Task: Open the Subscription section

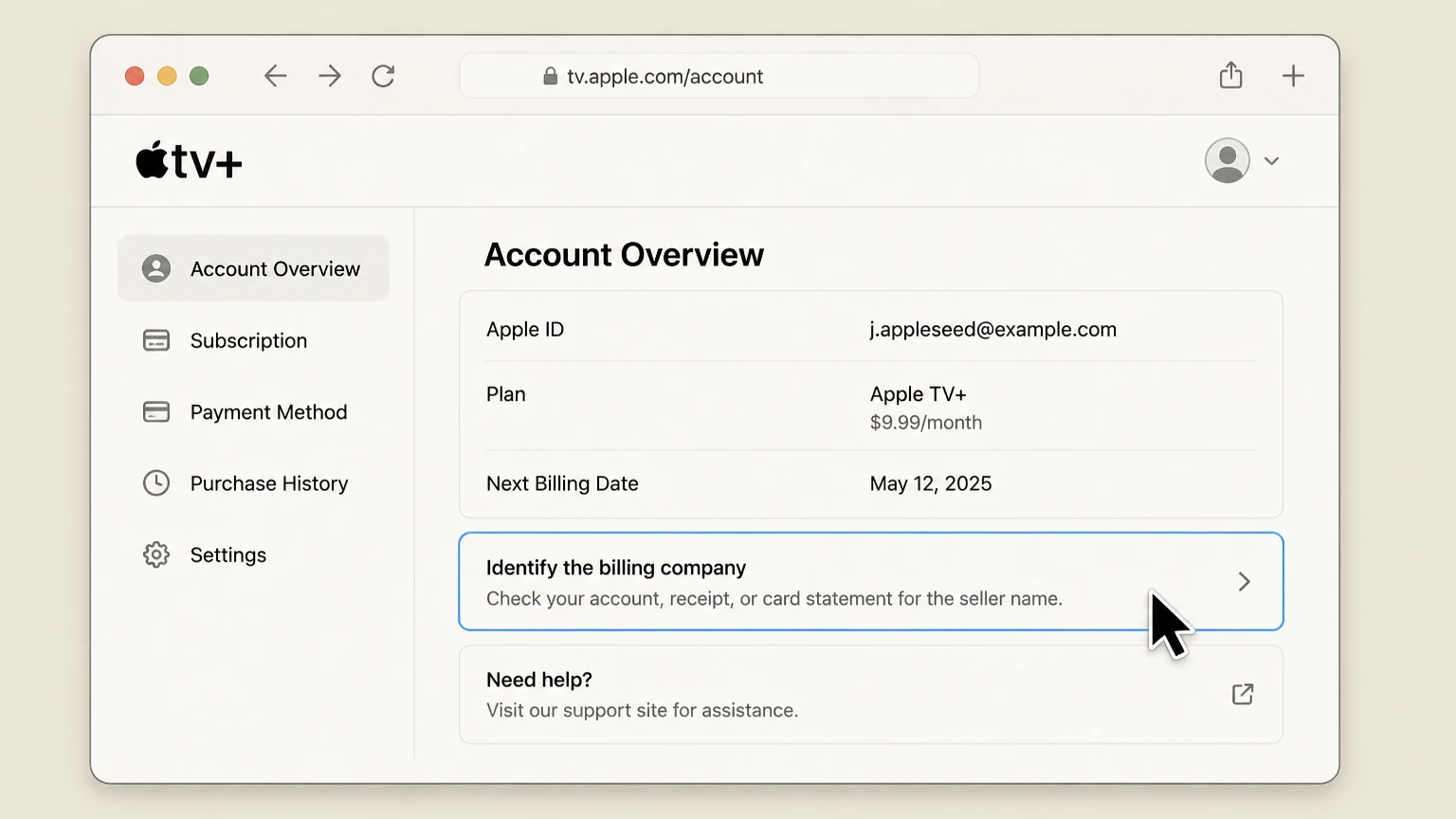Action: tap(253, 340)
